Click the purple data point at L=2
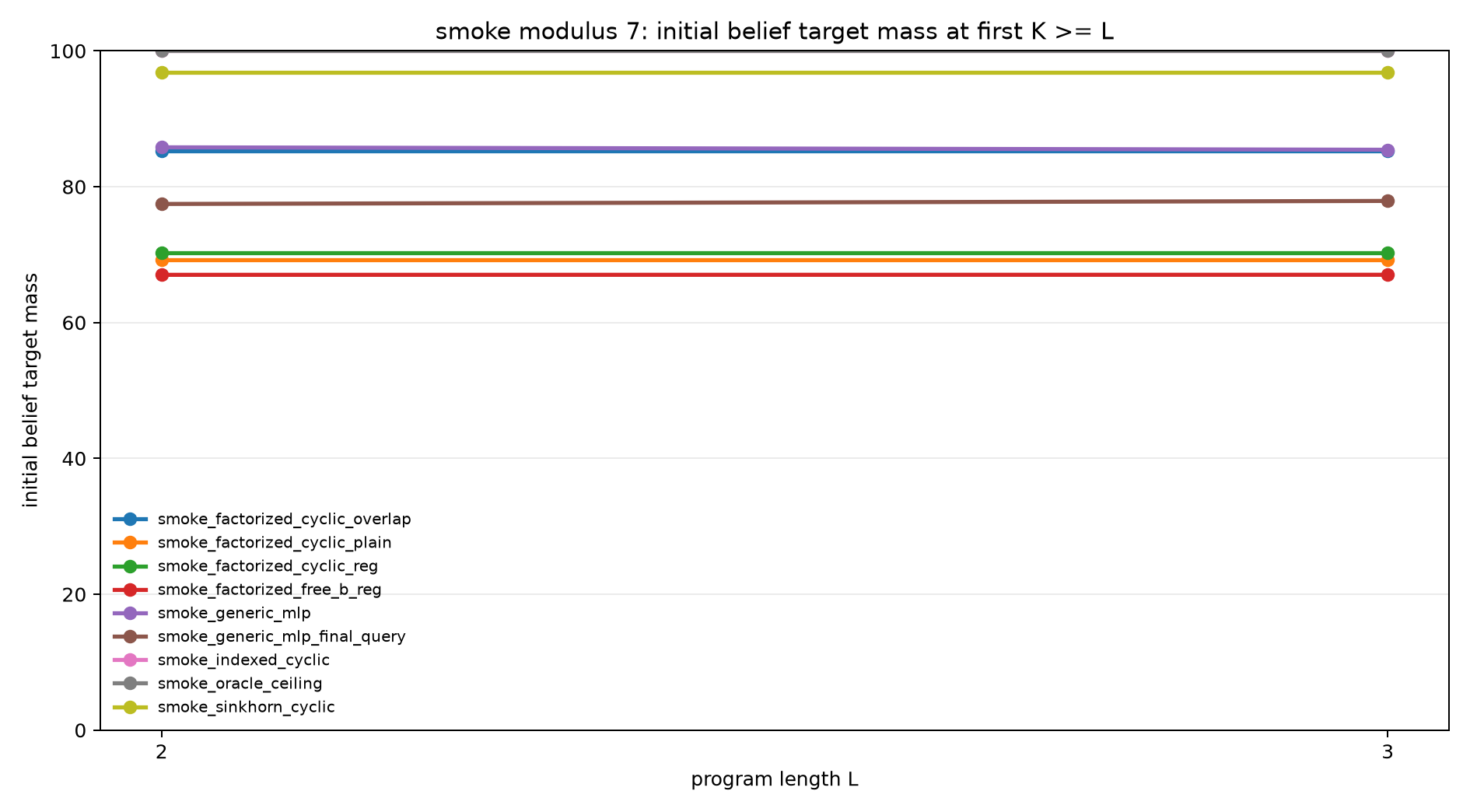The height and width of the screenshot is (812, 1470). (x=162, y=147)
